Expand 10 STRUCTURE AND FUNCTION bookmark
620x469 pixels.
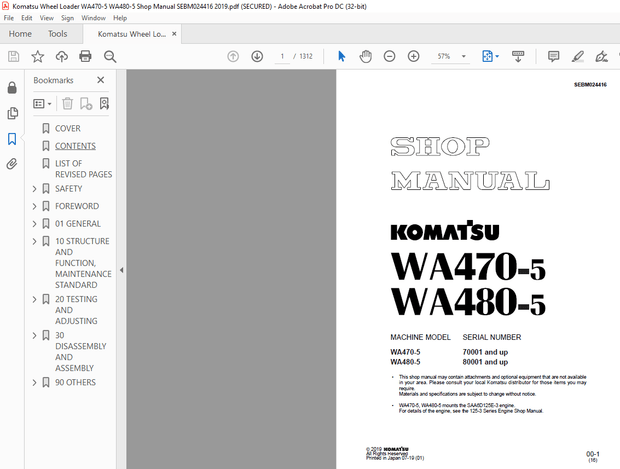[34, 241]
